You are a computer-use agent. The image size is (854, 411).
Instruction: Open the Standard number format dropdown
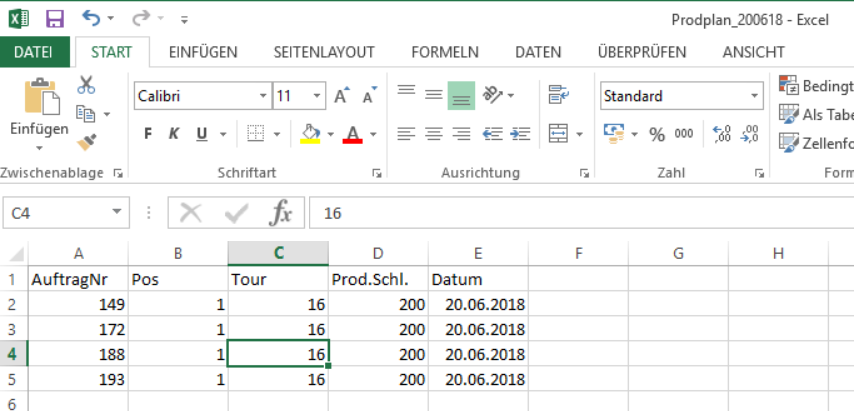755,96
